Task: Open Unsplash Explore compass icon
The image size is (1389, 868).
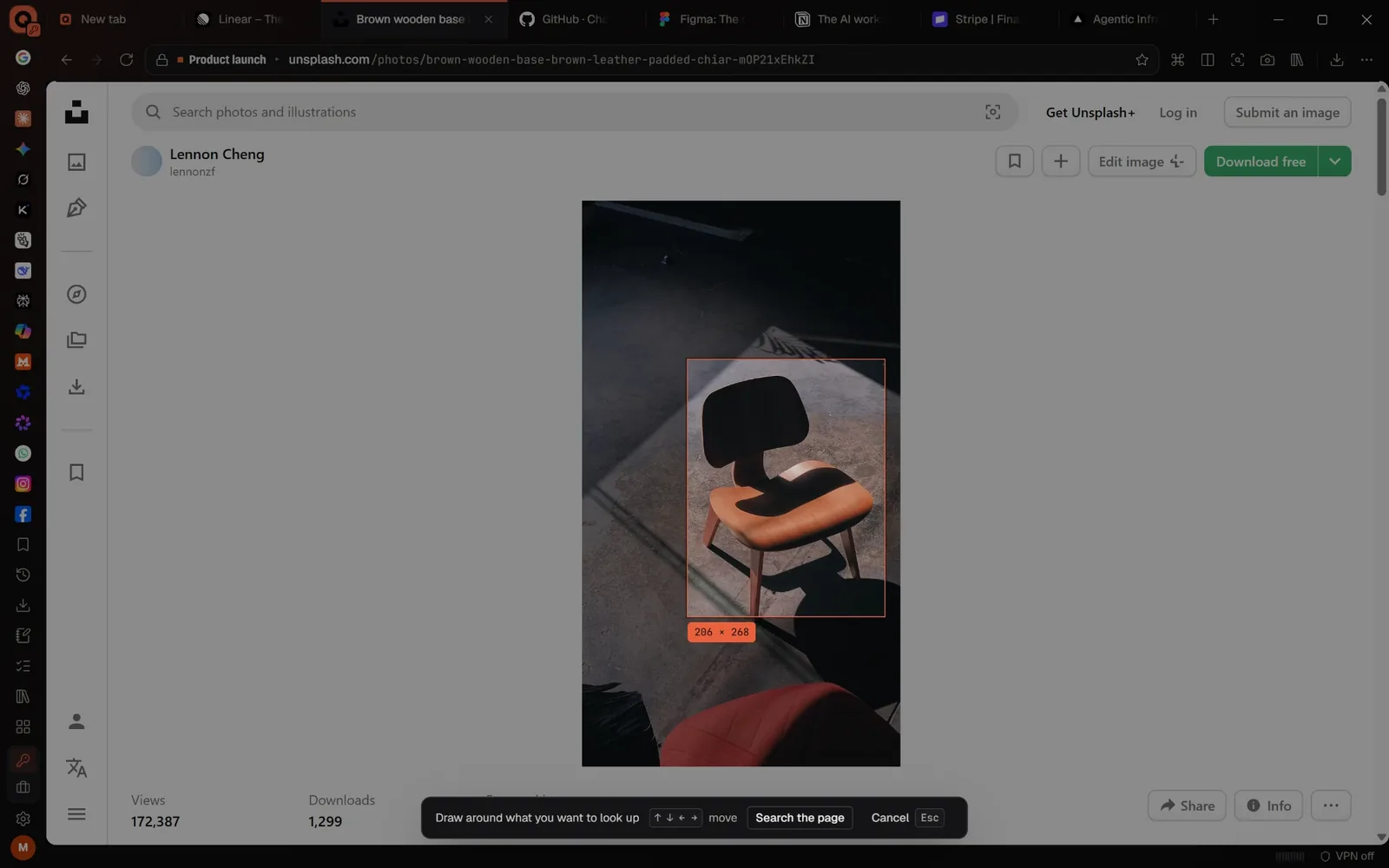Action: coord(76,294)
